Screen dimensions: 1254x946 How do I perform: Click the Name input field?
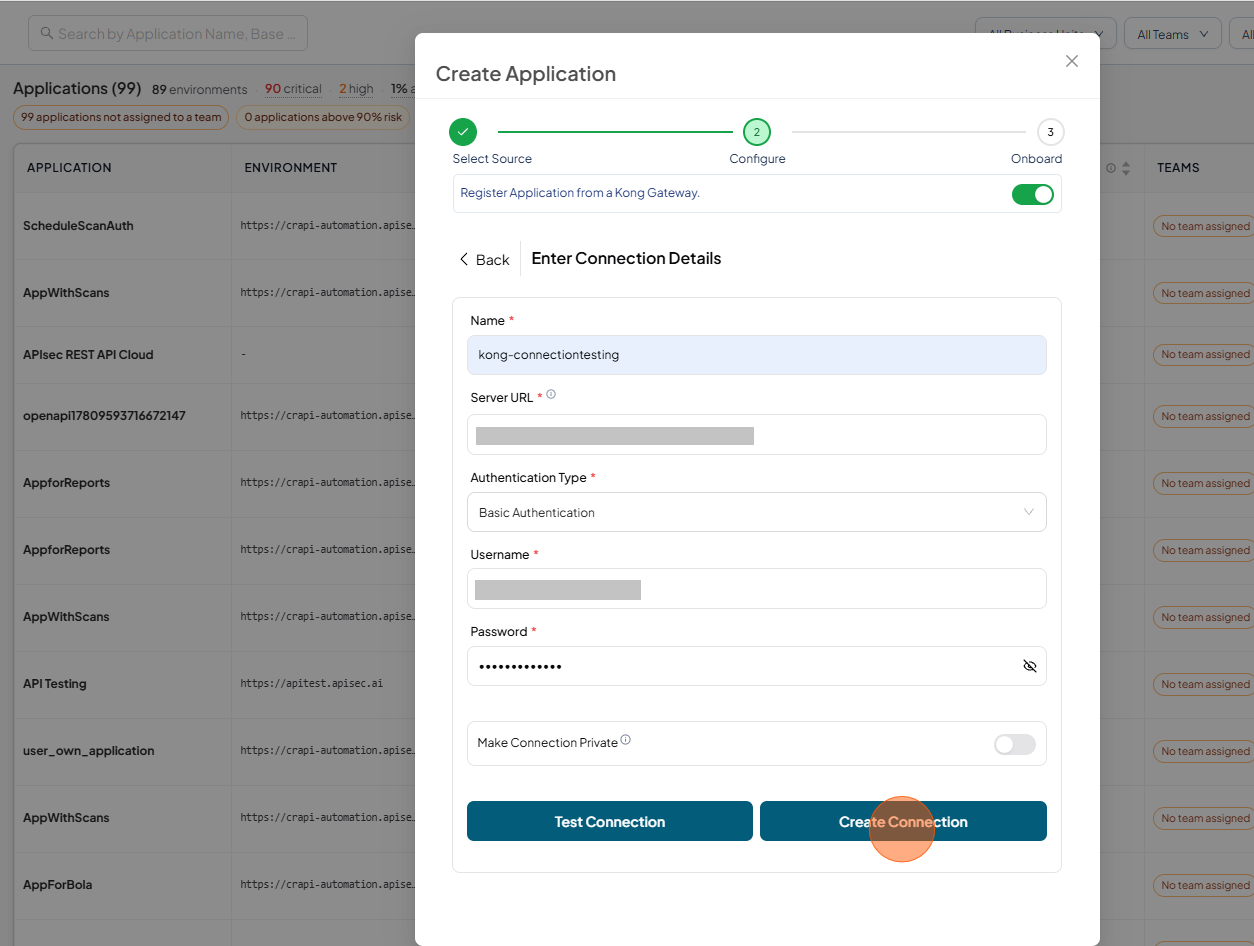pyautogui.click(x=757, y=355)
